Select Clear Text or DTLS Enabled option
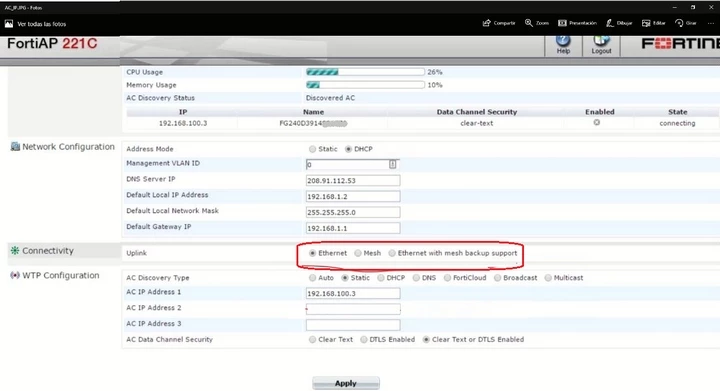The width and height of the screenshot is (720, 391). click(426, 340)
